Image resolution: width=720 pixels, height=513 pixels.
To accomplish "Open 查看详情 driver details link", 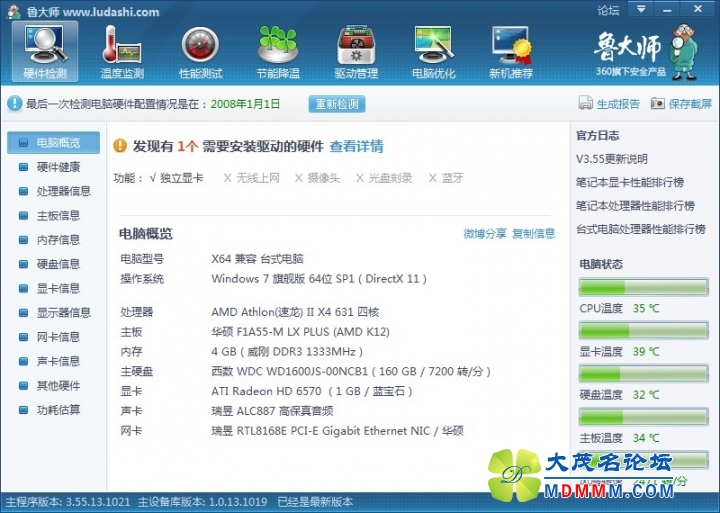I will click(x=356, y=146).
